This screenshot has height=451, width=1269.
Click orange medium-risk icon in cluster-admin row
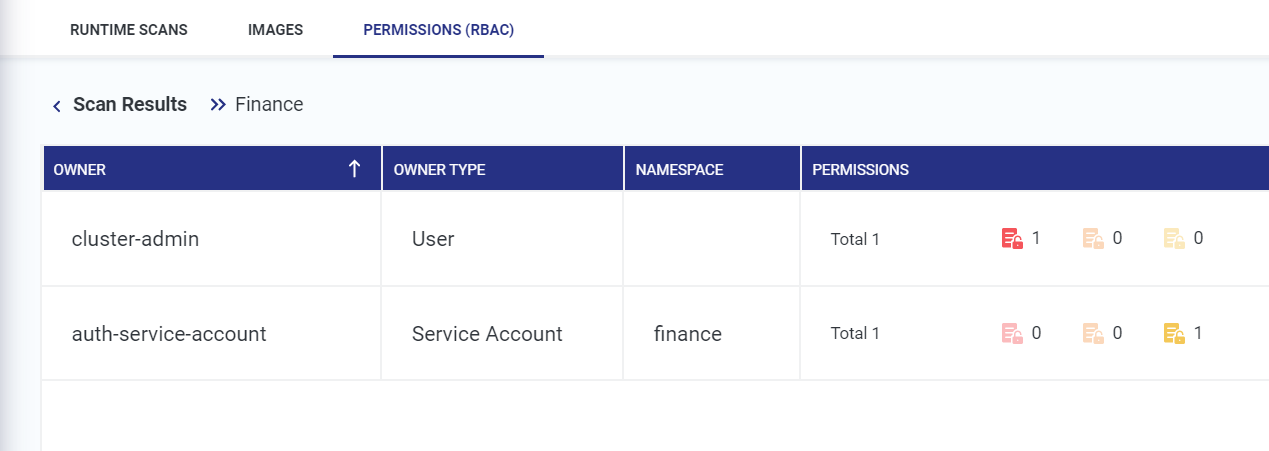1093,239
